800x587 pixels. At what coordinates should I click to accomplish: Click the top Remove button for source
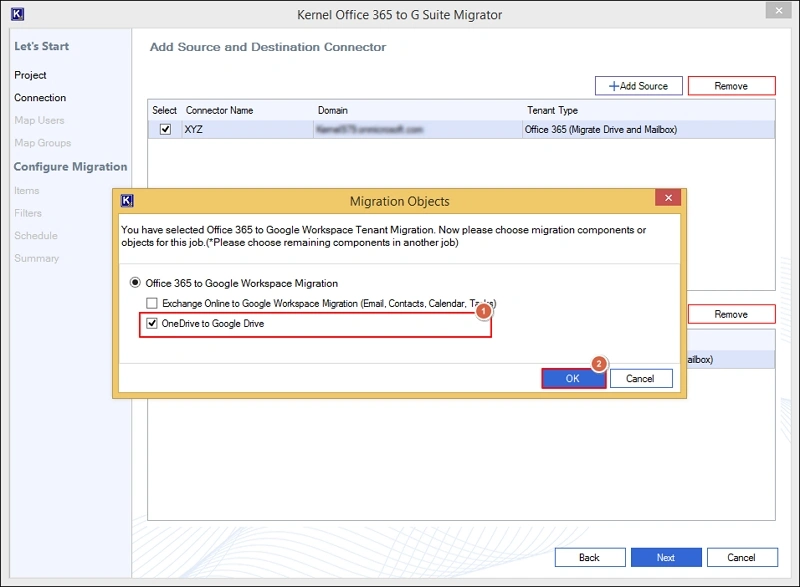(x=731, y=86)
